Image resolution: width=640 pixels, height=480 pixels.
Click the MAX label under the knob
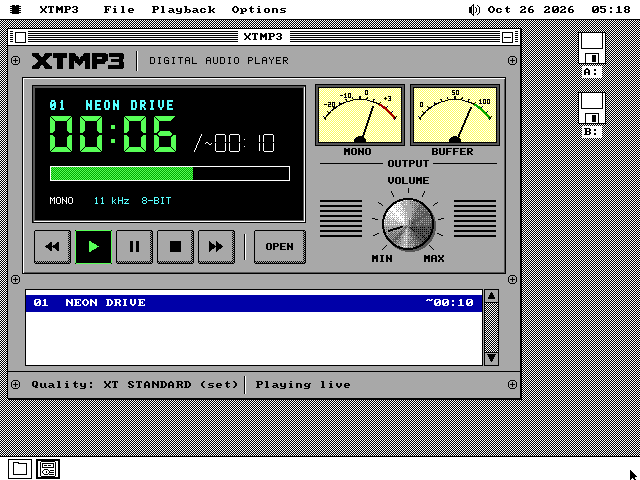(x=434, y=259)
